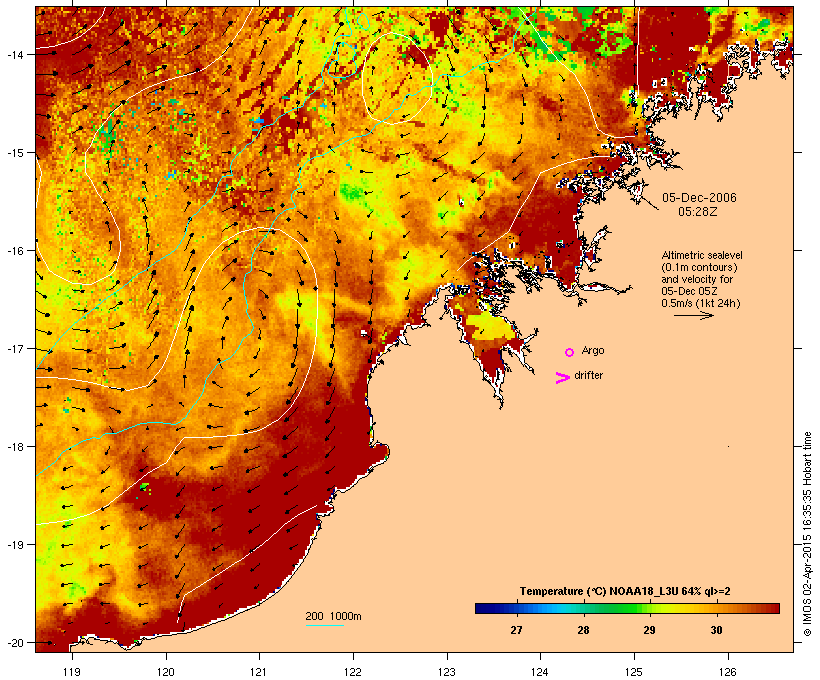Click the temperature color bar
The height and width of the screenshot is (680, 820).
click(628, 608)
